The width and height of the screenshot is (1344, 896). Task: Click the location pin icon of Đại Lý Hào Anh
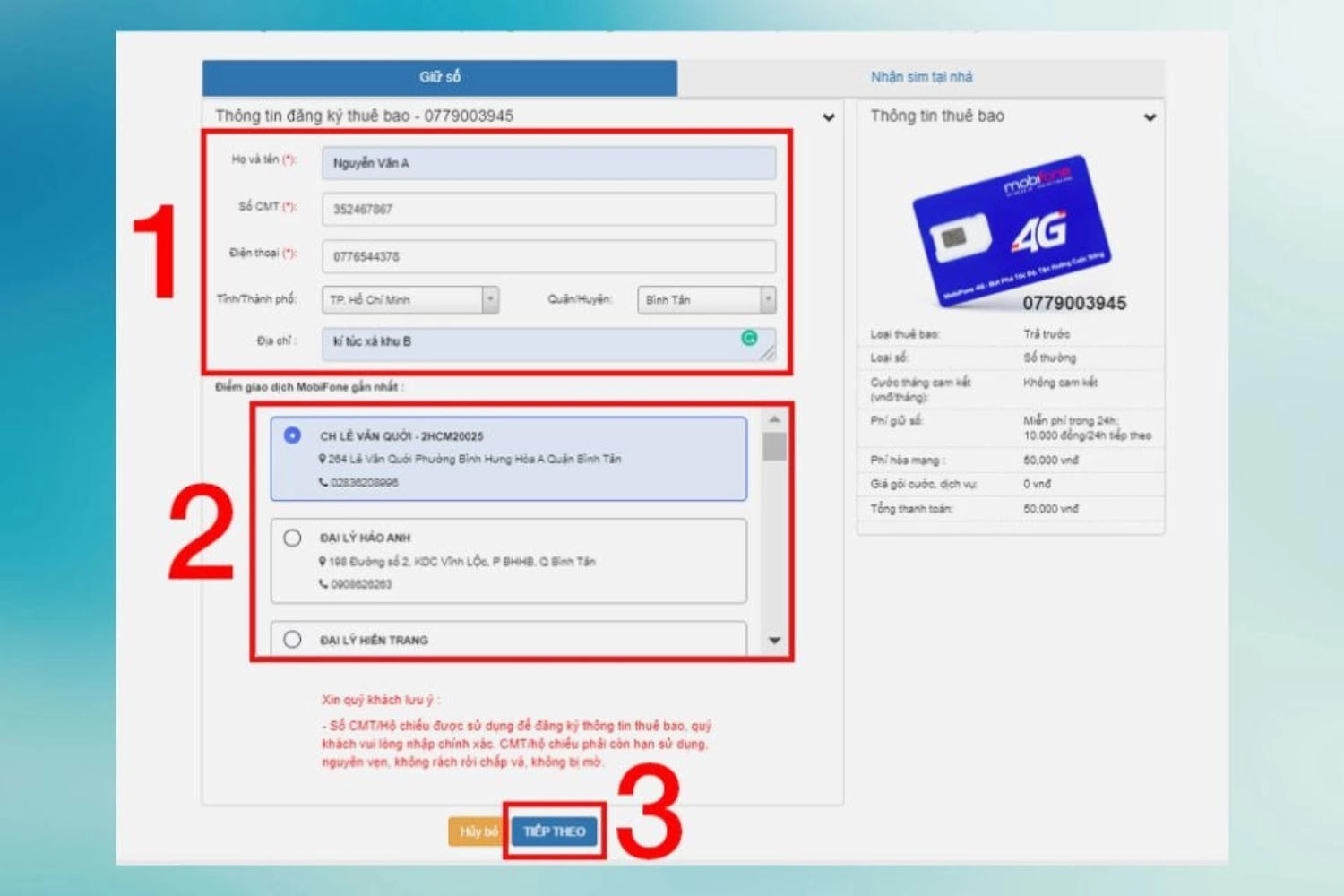click(323, 562)
